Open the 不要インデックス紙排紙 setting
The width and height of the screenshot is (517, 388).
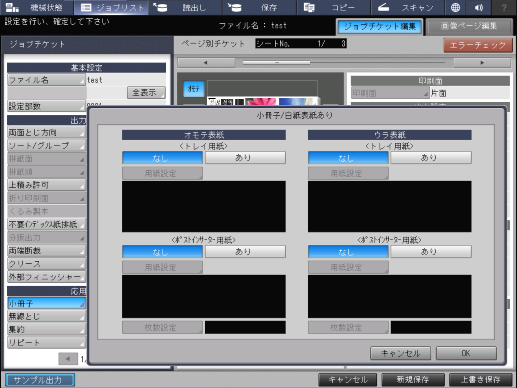(46, 224)
